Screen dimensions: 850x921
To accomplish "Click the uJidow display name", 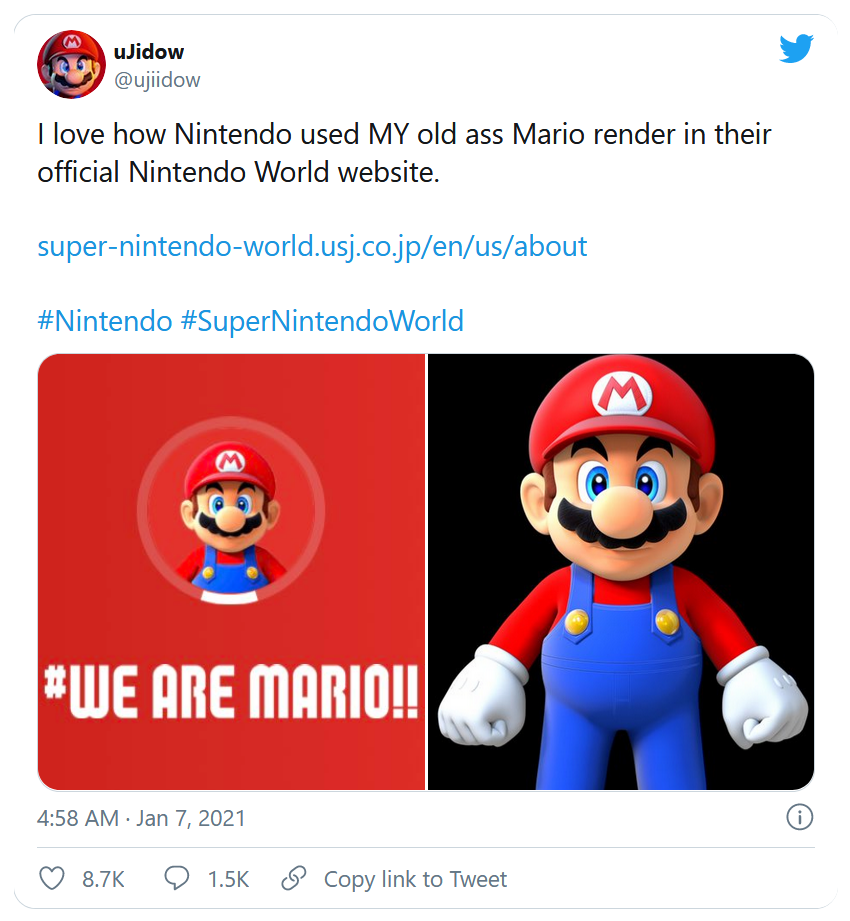I will (x=149, y=51).
